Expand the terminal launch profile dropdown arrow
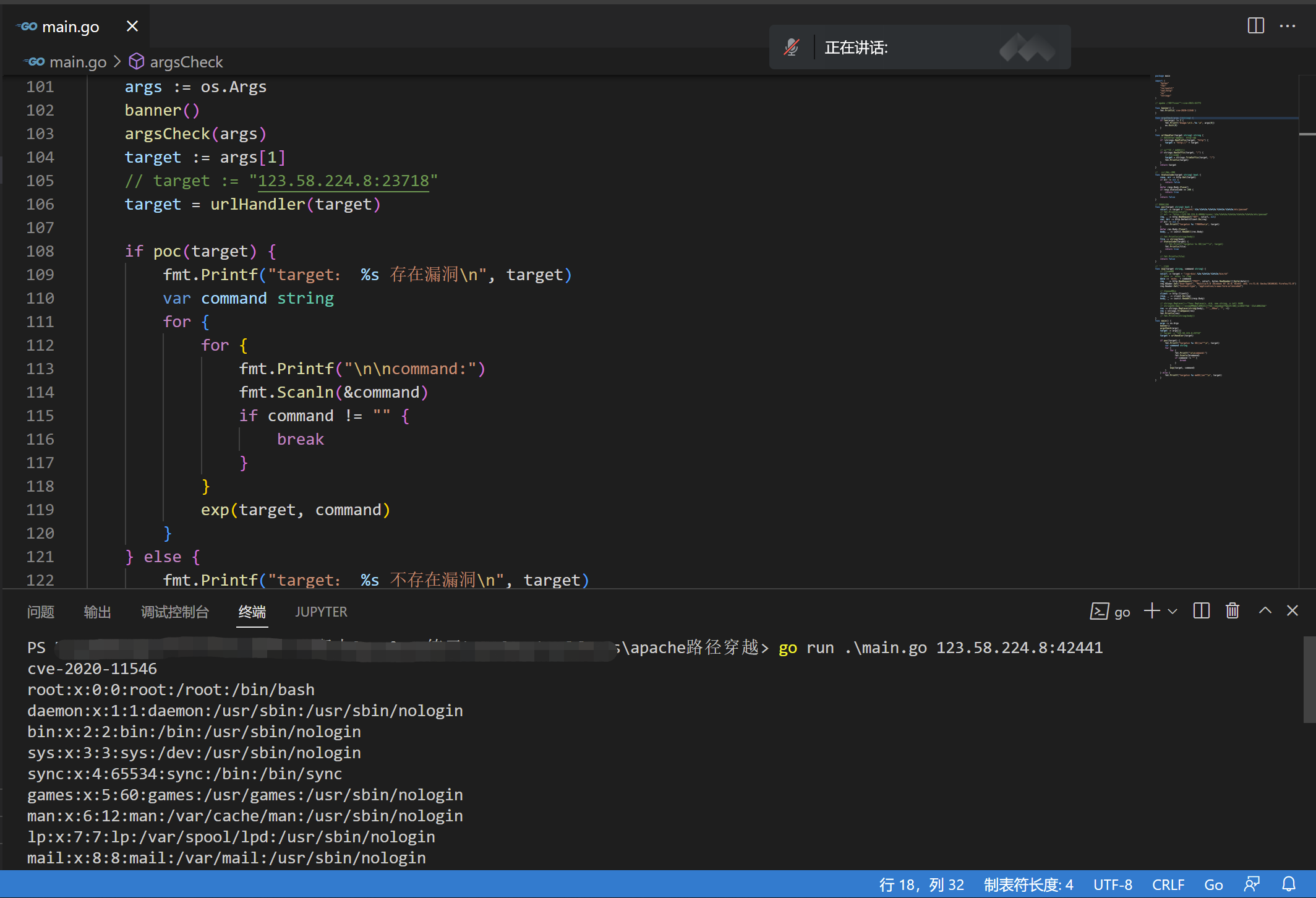 pos(1173,612)
